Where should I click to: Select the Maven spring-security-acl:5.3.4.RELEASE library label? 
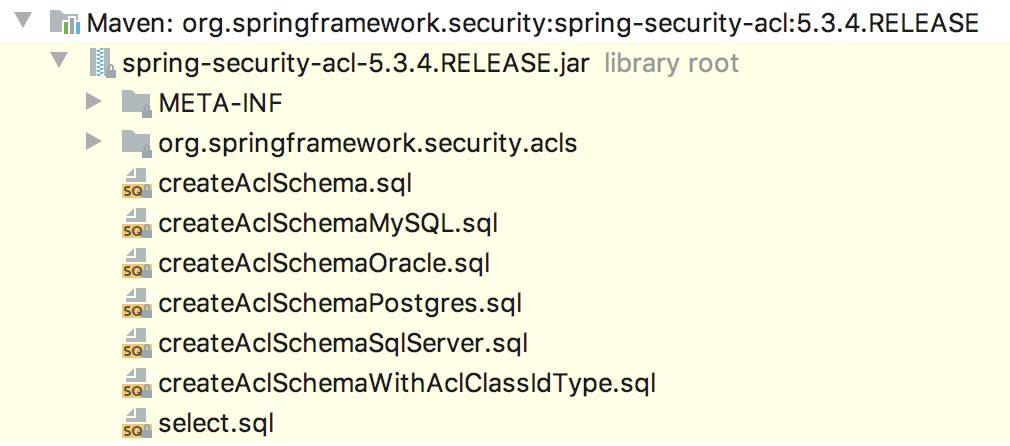(532, 22)
